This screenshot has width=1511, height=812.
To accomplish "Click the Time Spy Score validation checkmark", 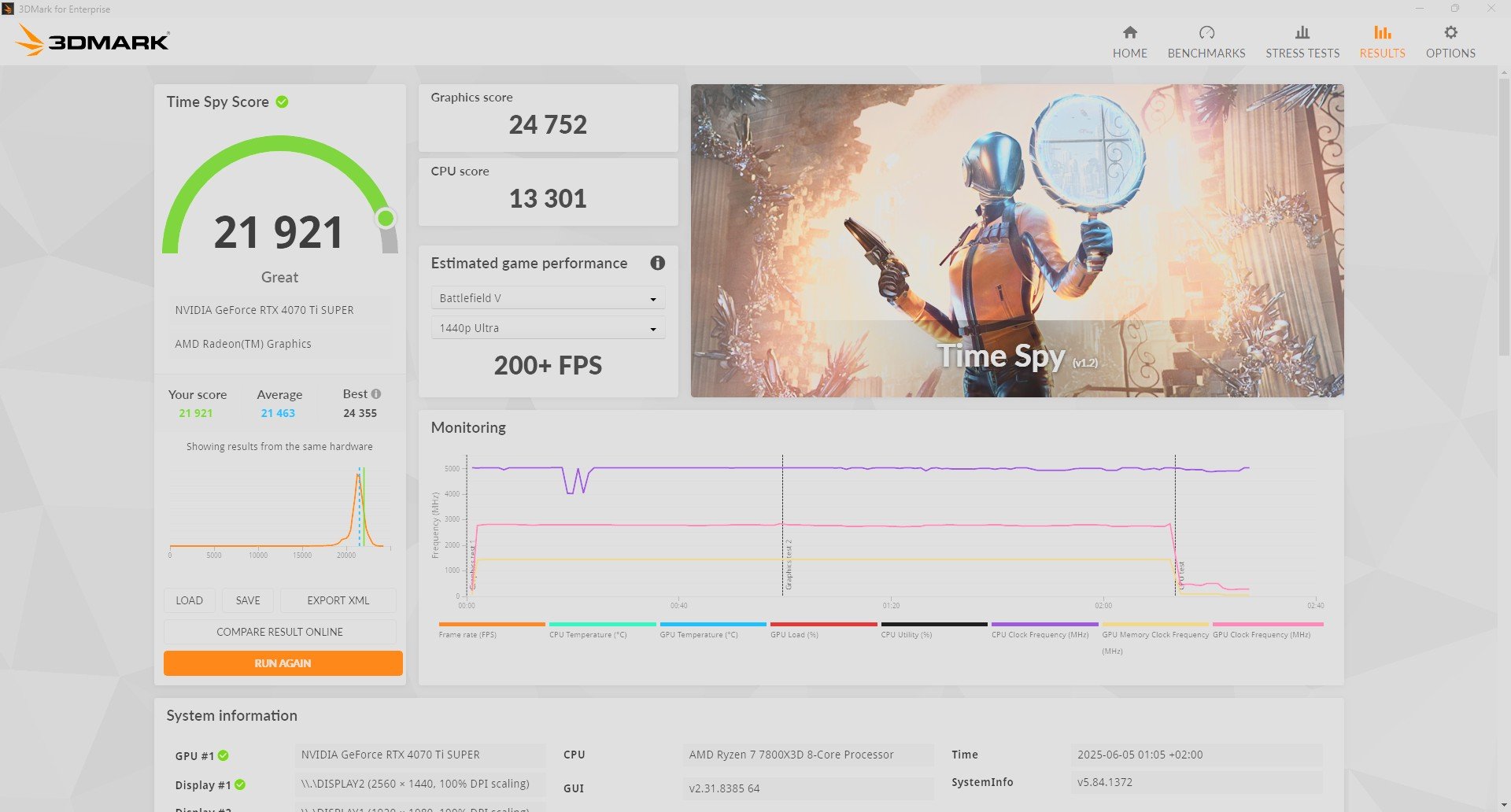I will (x=282, y=101).
